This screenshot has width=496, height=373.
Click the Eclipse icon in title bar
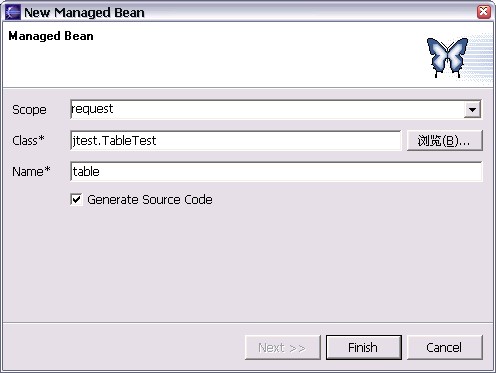point(13,12)
